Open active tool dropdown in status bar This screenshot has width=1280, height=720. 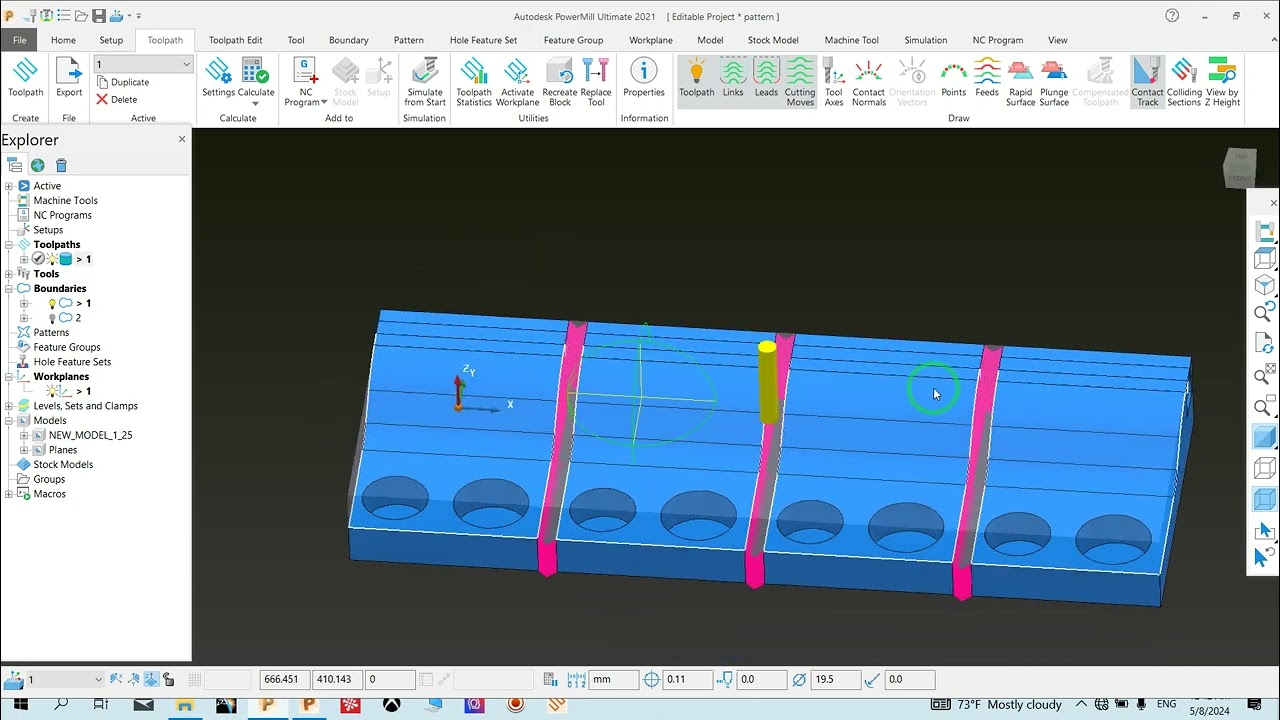(x=98, y=679)
